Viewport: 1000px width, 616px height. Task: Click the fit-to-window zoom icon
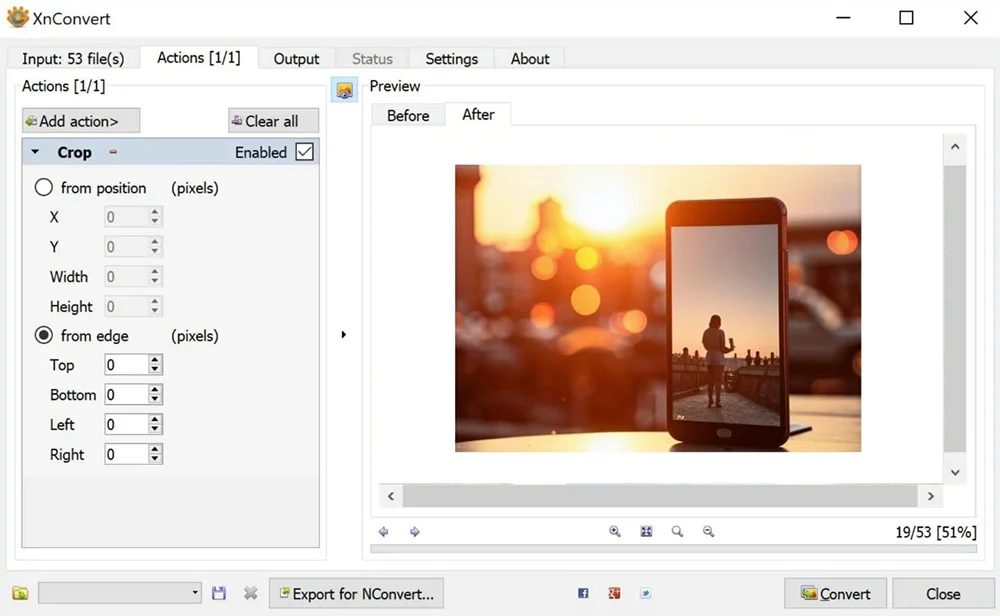(x=646, y=532)
